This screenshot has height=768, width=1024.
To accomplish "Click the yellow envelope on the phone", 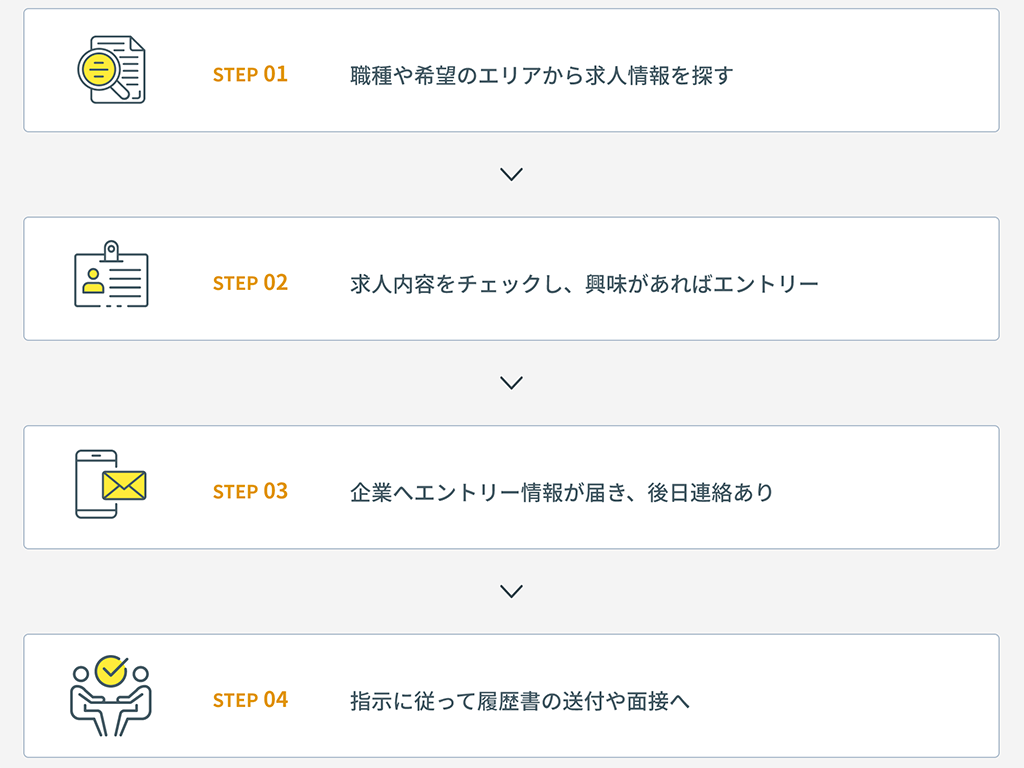I will (x=124, y=485).
